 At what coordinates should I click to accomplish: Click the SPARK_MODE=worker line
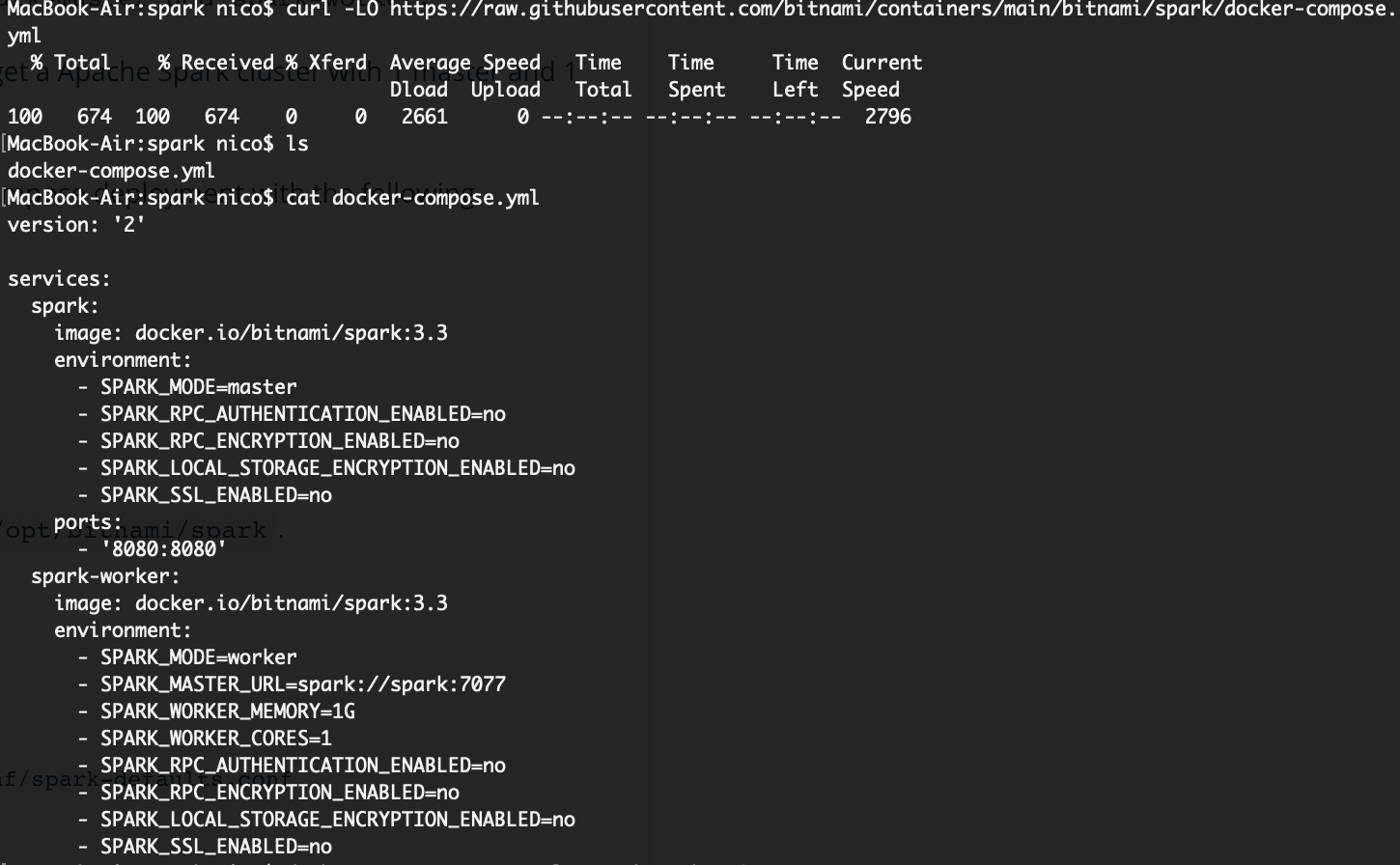198,657
